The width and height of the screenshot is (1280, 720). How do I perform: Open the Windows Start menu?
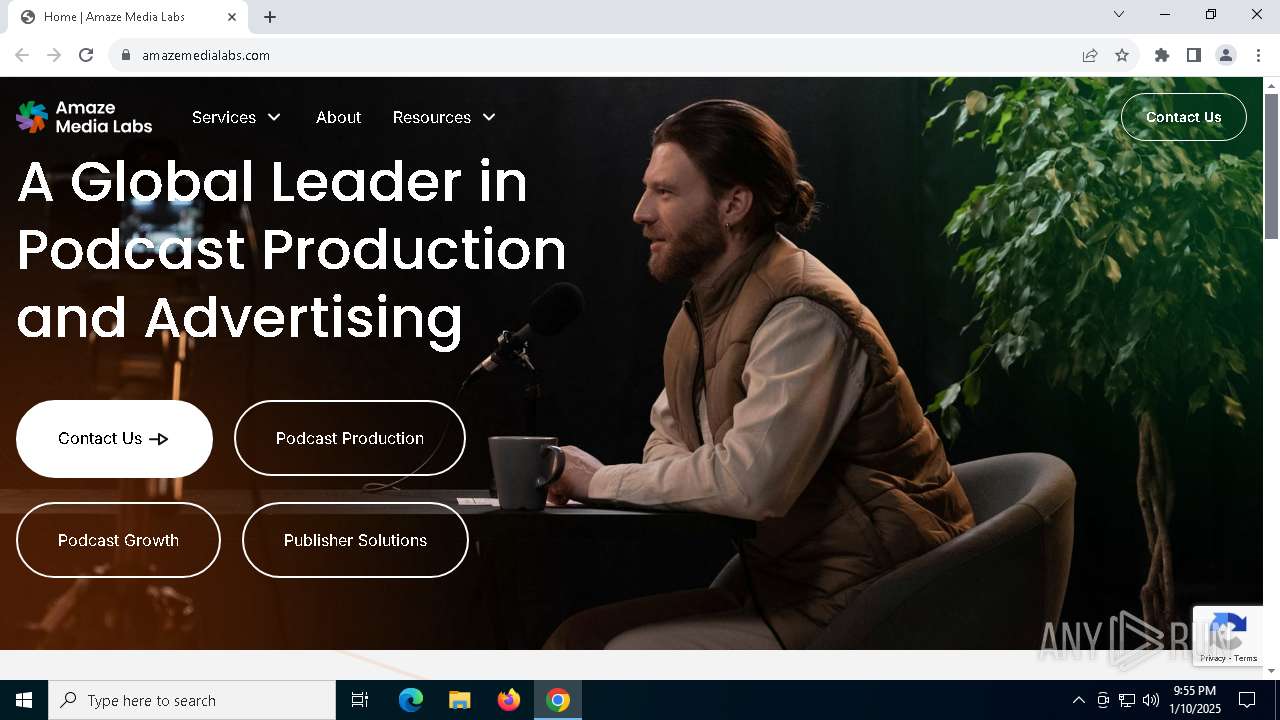tap(24, 700)
